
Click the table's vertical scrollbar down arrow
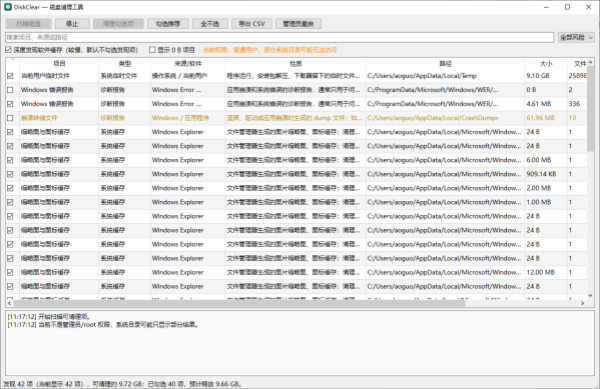[590, 295]
